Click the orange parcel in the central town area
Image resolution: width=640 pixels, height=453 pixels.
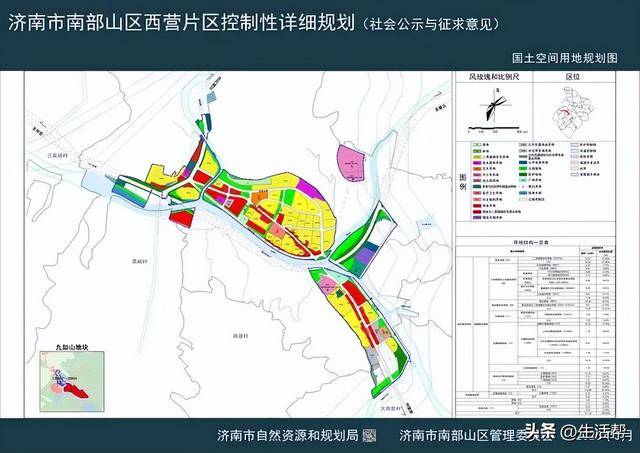[258, 197]
